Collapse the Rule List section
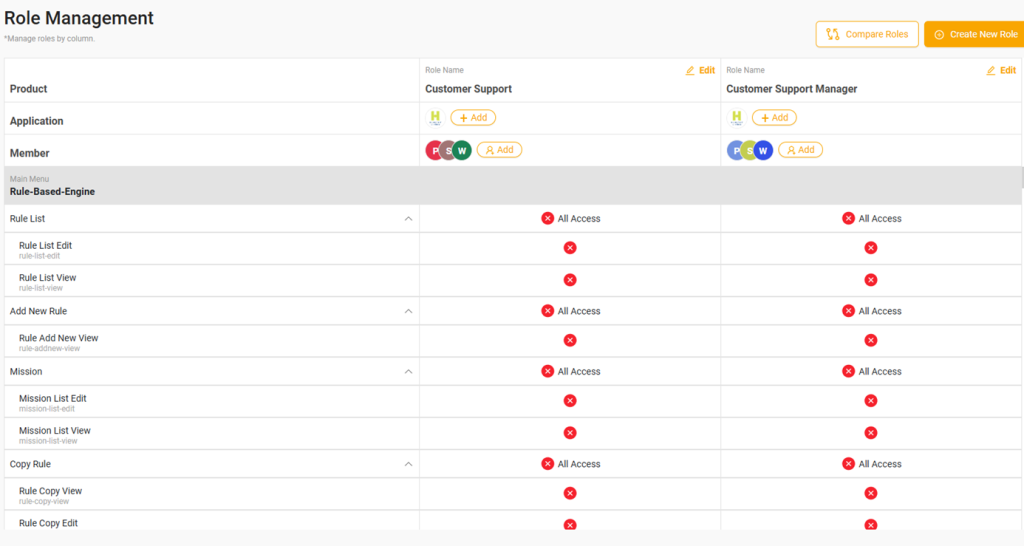This screenshot has height=546, width=1024. coord(408,219)
